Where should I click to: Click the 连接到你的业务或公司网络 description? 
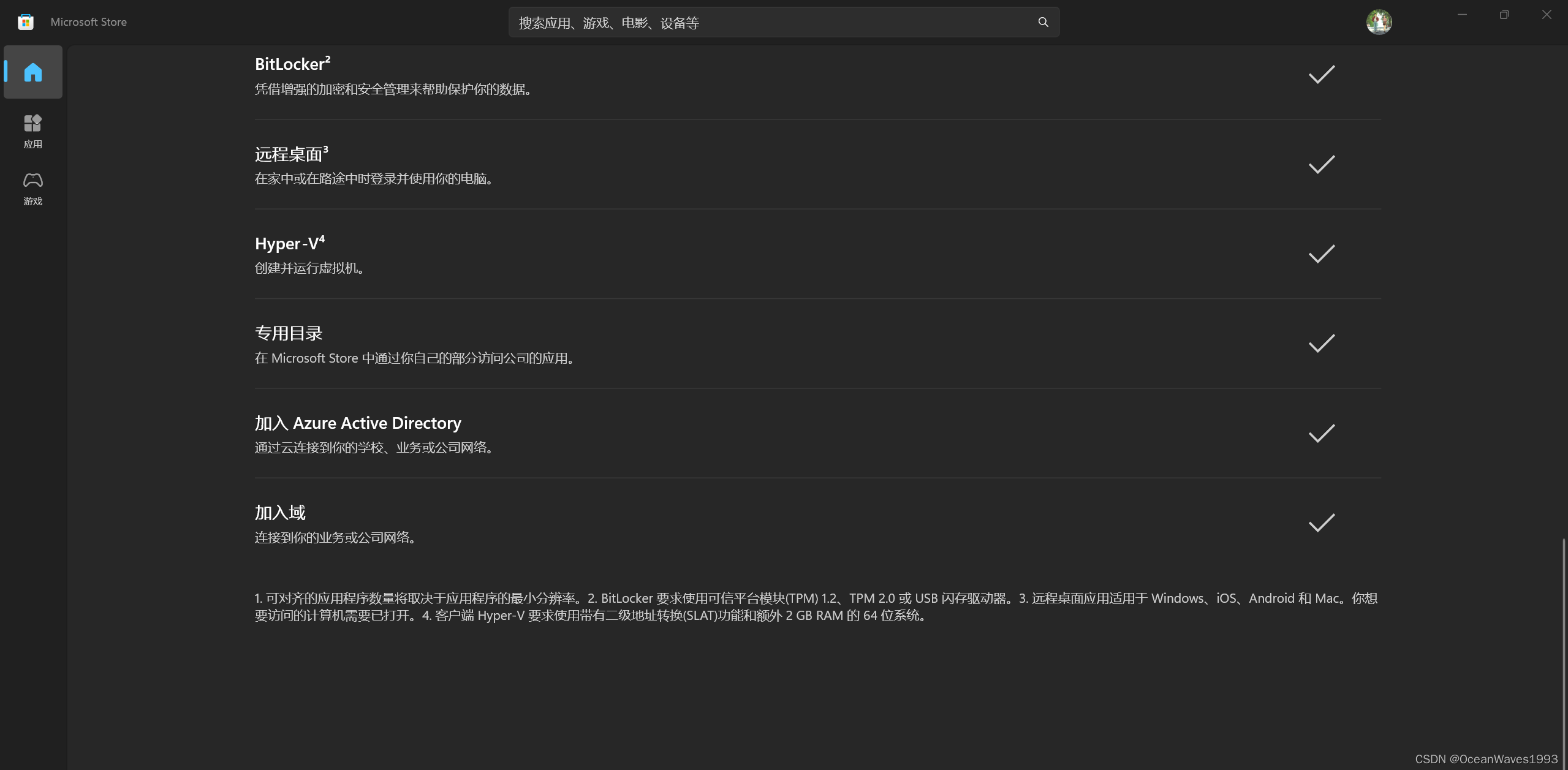[336, 538]
